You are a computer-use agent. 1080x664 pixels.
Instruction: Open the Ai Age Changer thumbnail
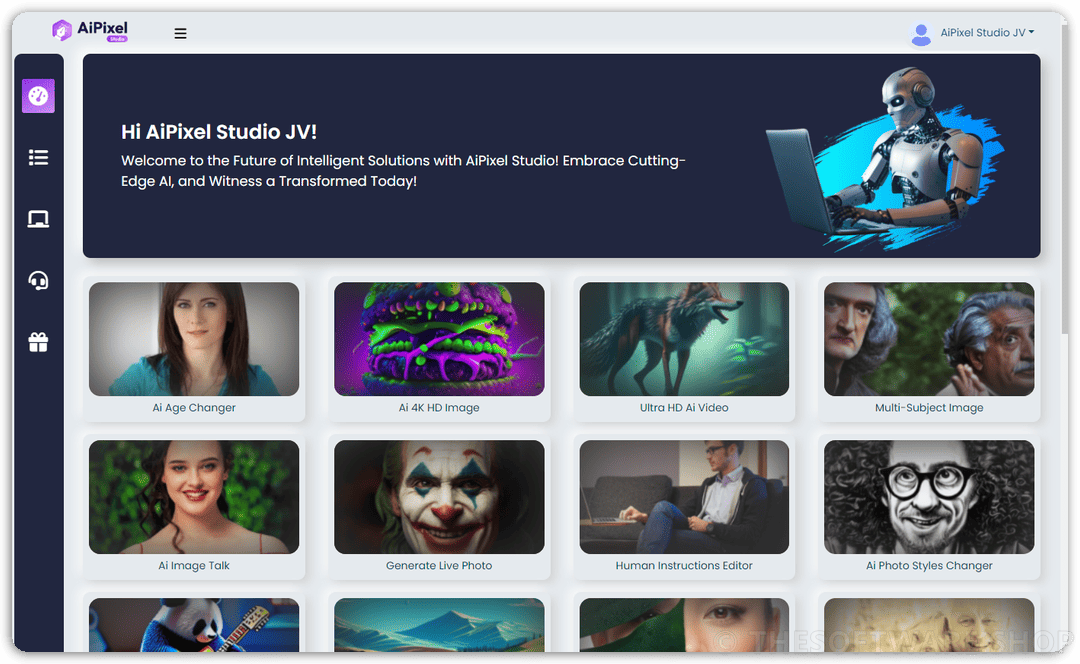click(x=194, y=339)
